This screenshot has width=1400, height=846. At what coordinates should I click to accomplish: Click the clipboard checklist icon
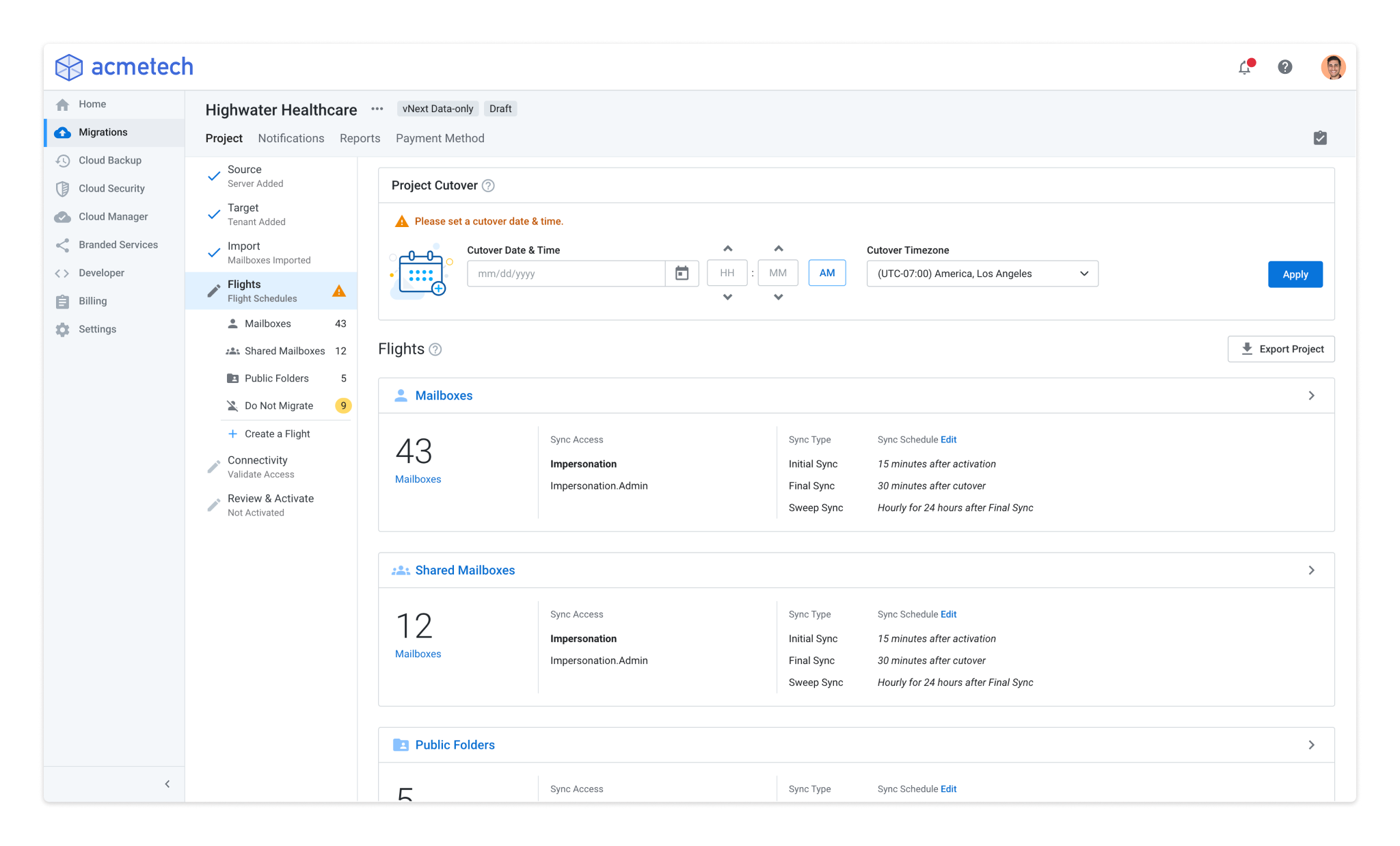(x=1320, y=138)
